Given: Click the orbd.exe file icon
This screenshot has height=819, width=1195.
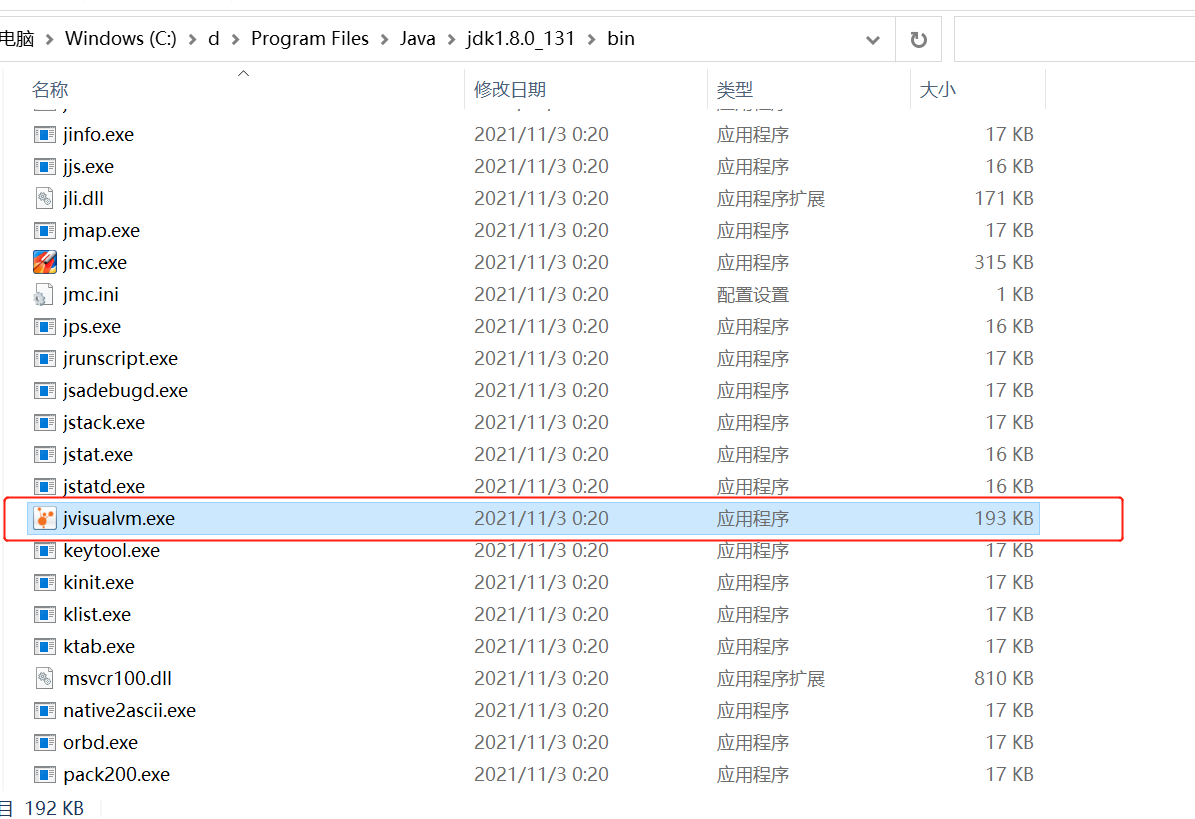Looking at the screenshot, I should tap(45, 743).
